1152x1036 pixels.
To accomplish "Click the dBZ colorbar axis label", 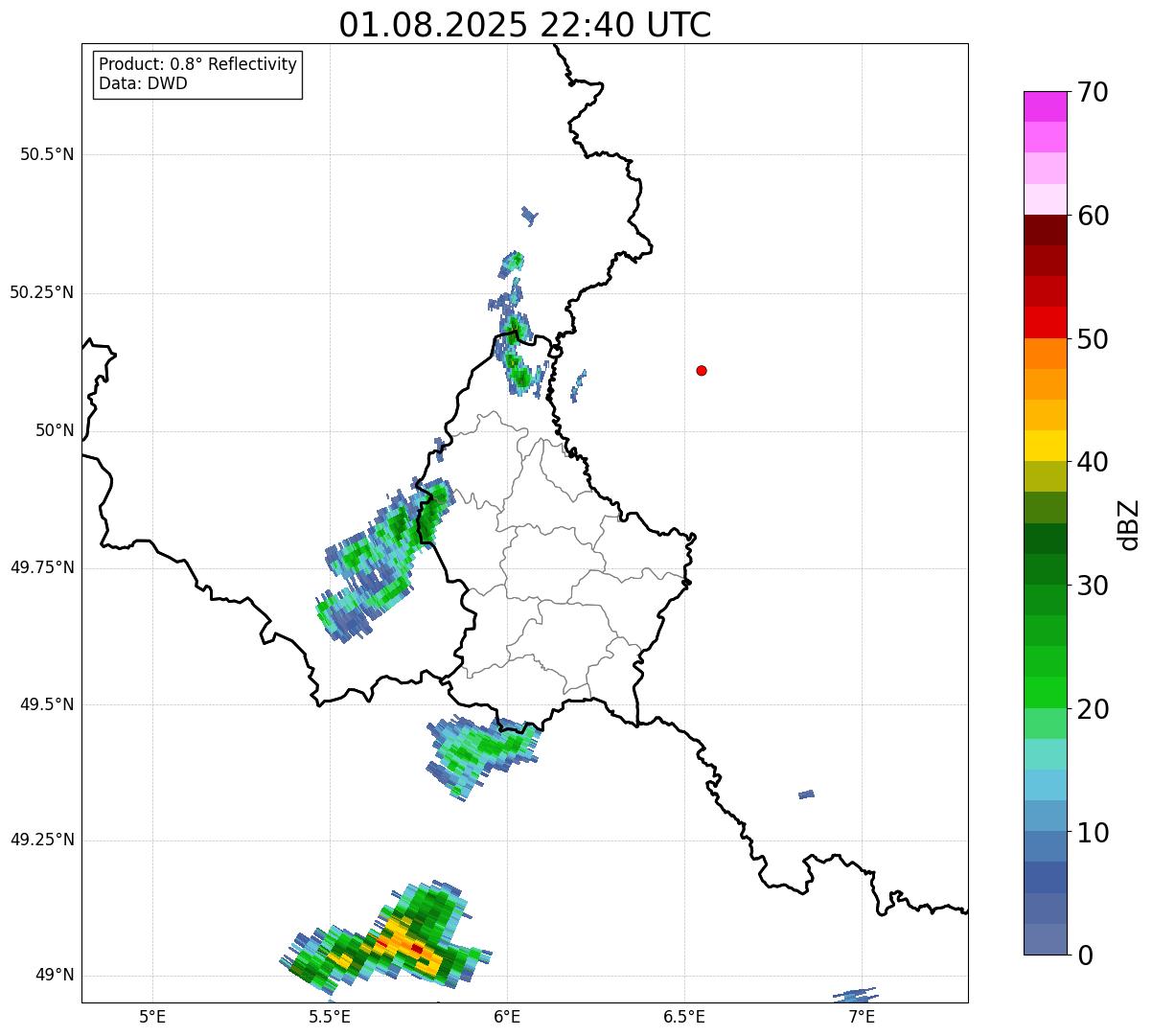I will coord(1129,523).
